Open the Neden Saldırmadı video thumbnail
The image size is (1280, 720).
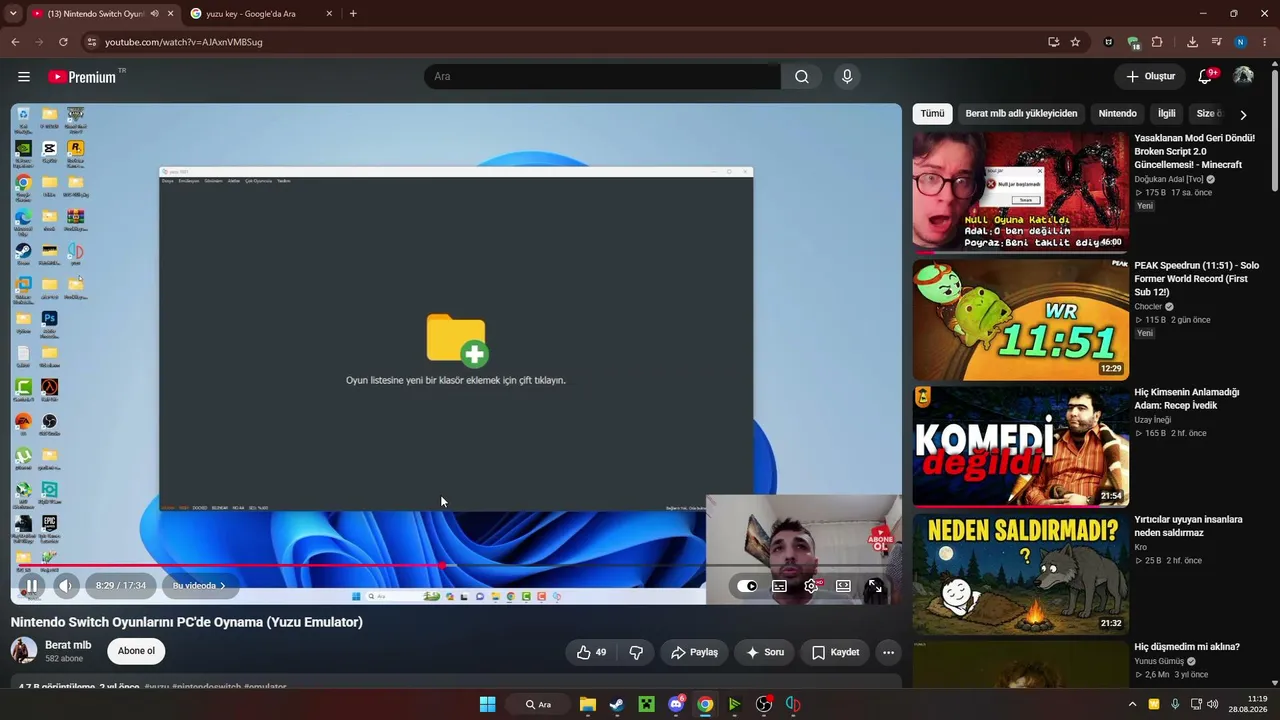[1021, 574]
